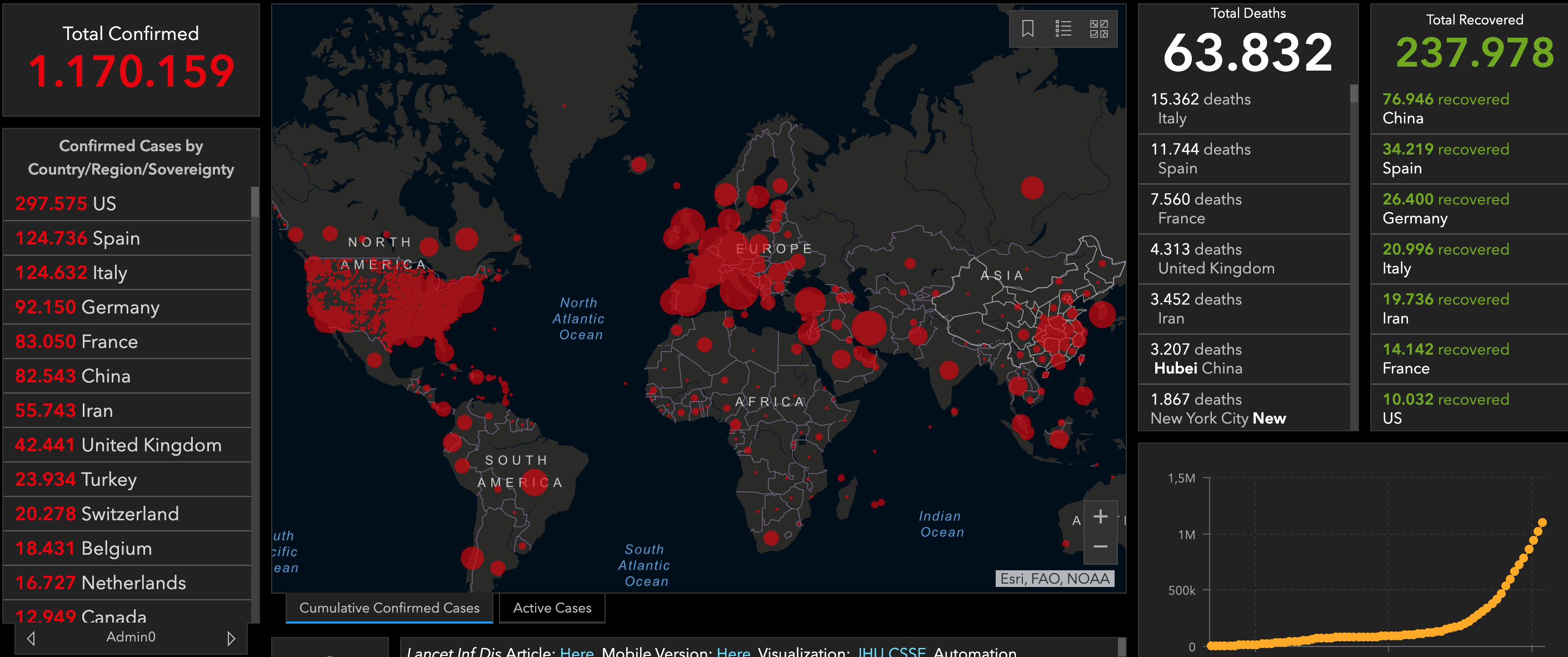Click left arrow beside Admin0

pyautogui.click(x=31, y=638)
